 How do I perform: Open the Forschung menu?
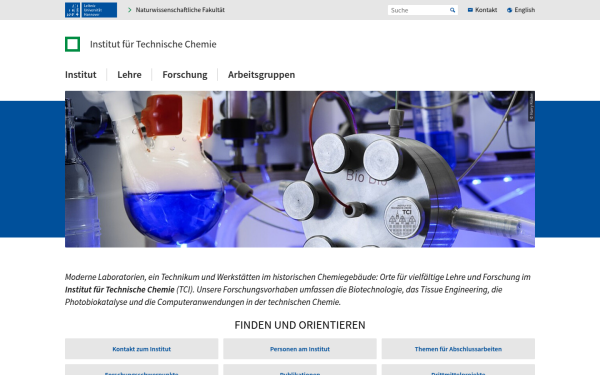click(185, 75)
